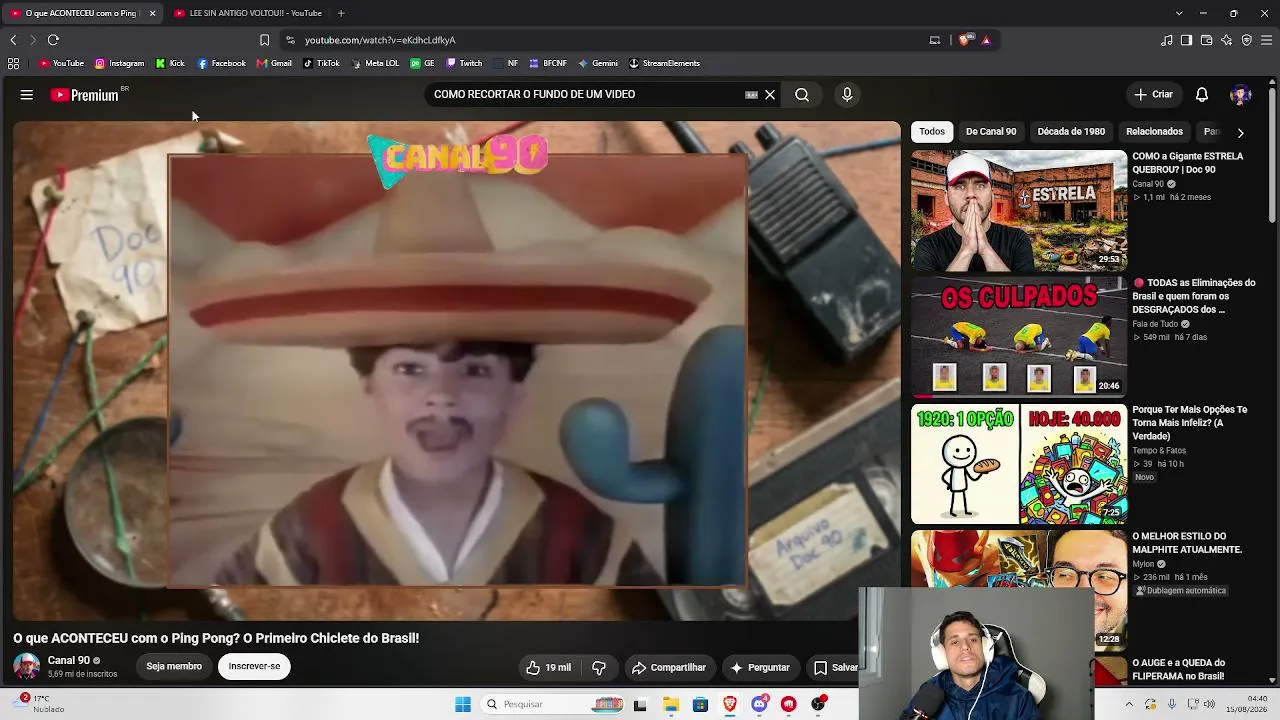Go back in the browser
The image size is (1280, 720).
[x=13, y=40]
